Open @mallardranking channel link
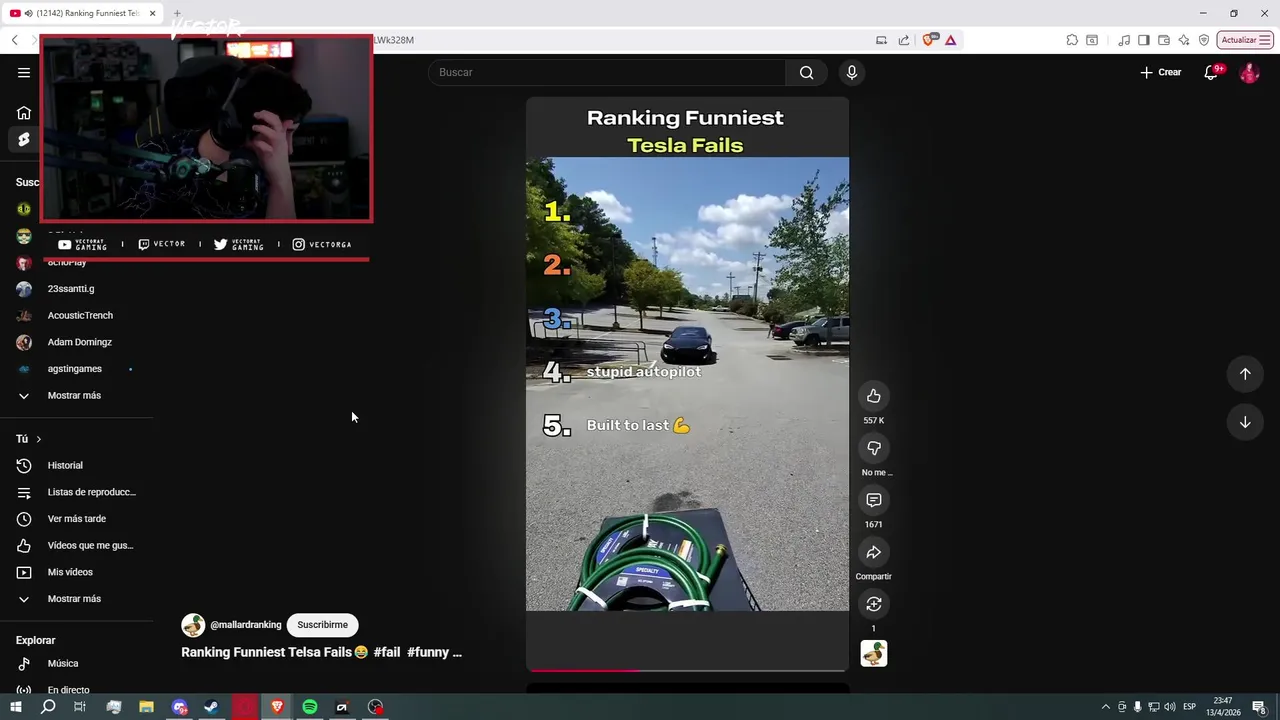 point(246,625)
